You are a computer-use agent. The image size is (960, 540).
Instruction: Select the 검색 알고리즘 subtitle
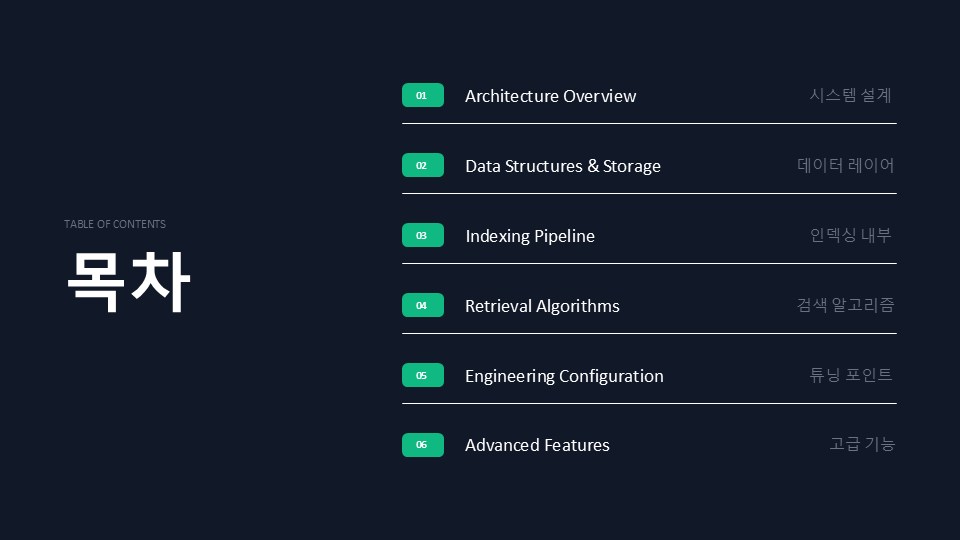coord(845,306)
